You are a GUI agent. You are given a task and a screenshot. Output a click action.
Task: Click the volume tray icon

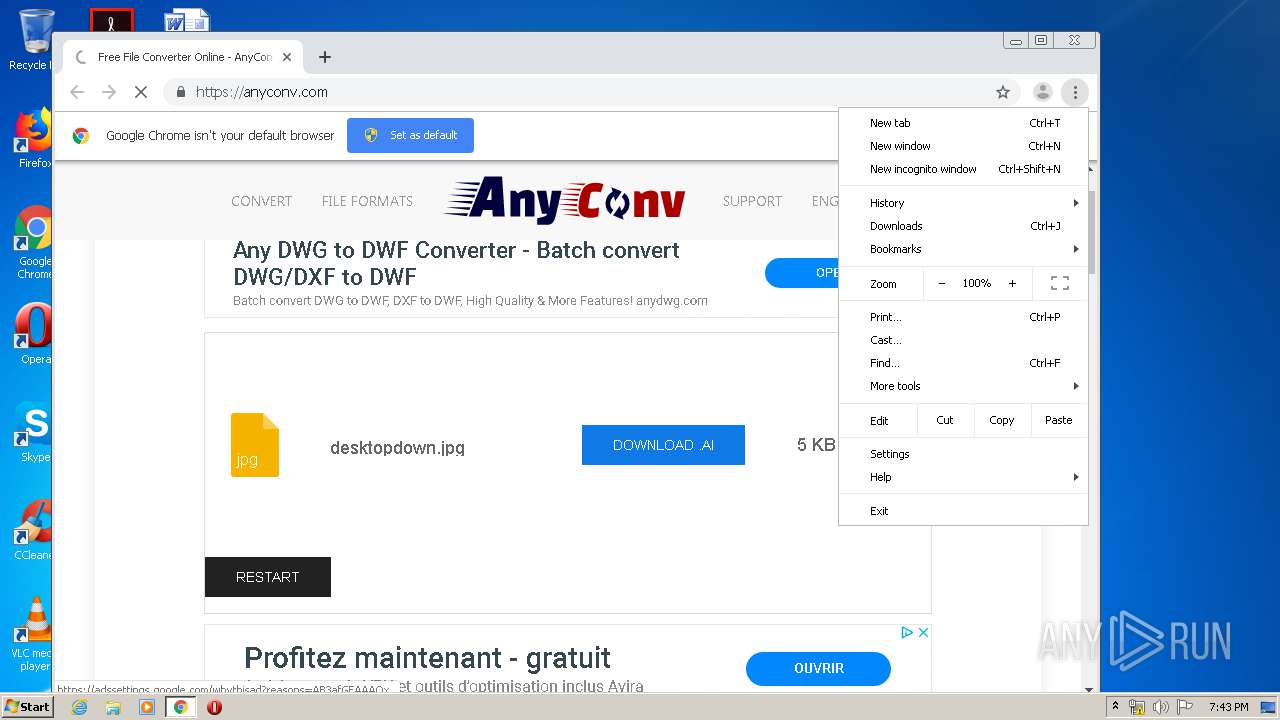click(1160, 707)
